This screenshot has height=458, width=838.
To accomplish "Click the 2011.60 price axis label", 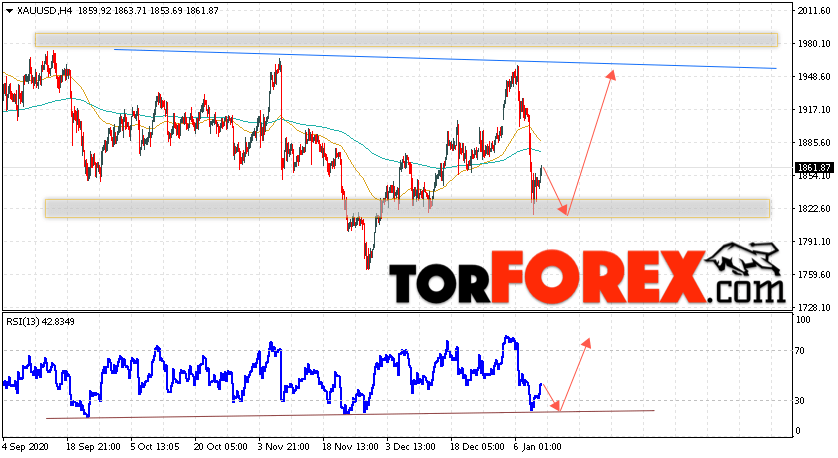I will (x=814, y=11).
